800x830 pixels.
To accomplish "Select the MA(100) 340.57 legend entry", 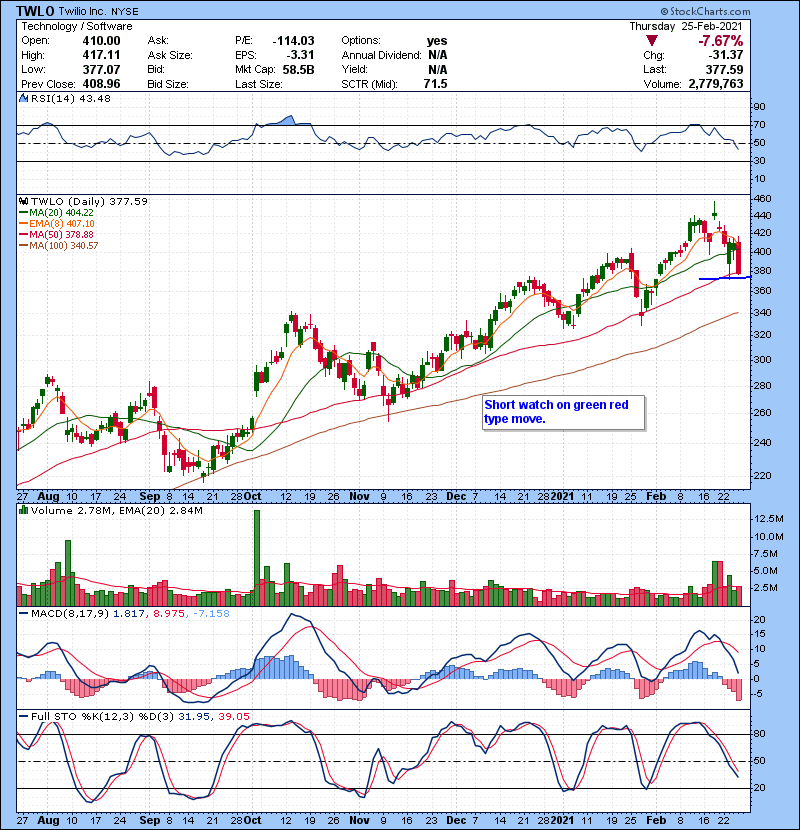I will click(x=59, y=246).
